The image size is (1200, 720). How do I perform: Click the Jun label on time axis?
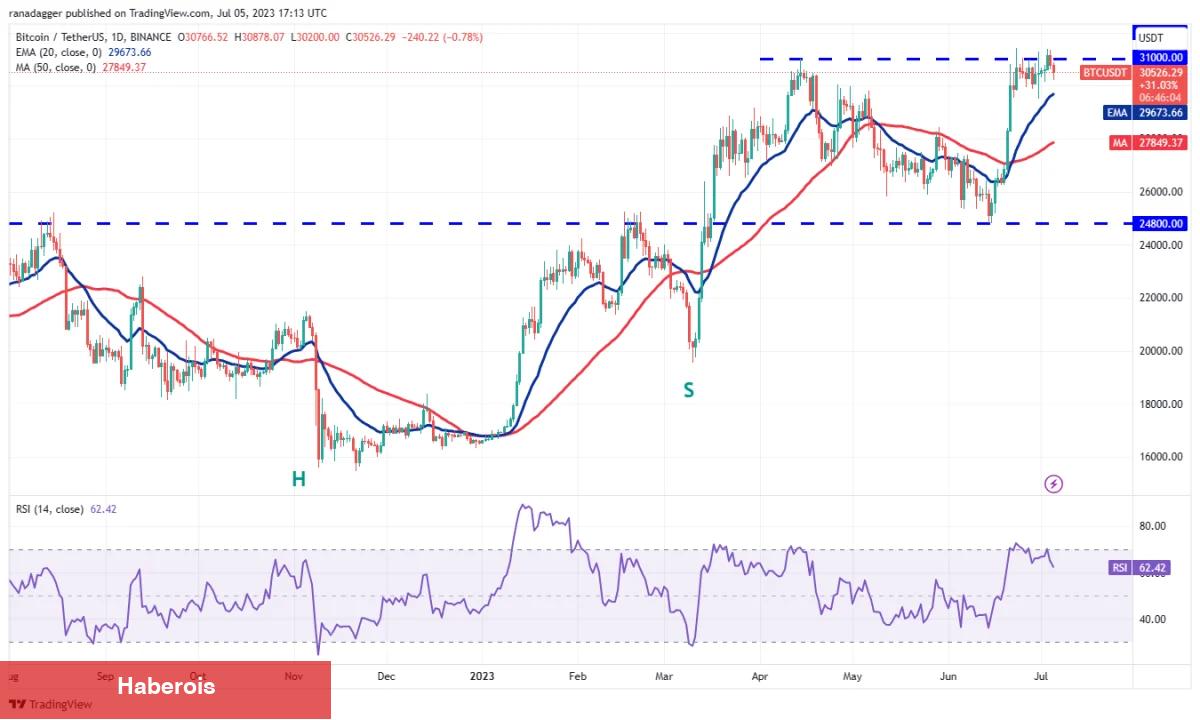pyautogui.click(x=949, y=676)
